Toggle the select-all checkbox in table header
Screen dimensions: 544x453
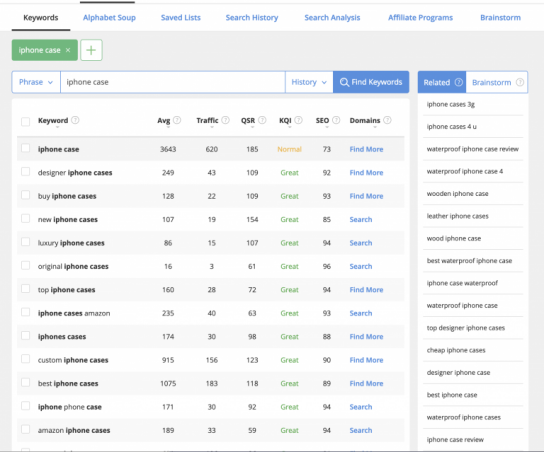(25, 122)
